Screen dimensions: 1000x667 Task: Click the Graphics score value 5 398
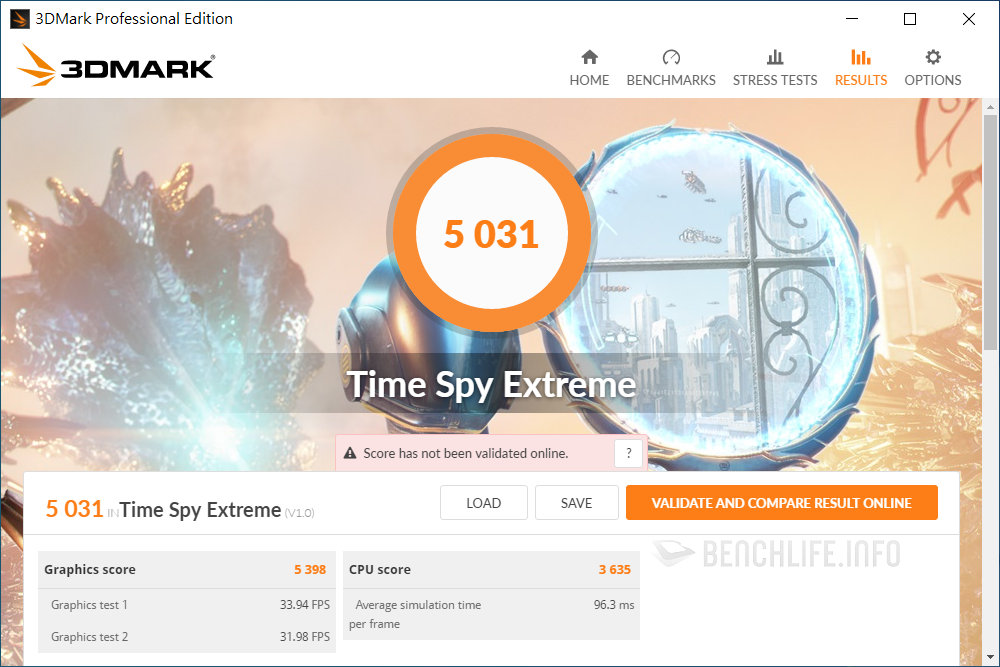tap(310, 569)
